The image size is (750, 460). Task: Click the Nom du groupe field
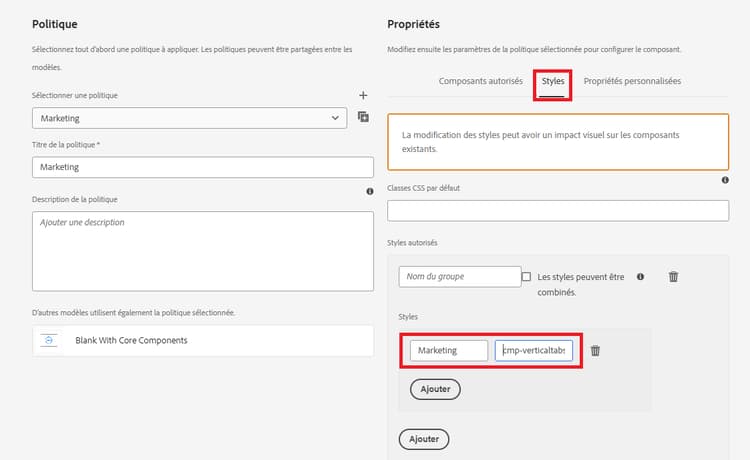pos(456,277)
